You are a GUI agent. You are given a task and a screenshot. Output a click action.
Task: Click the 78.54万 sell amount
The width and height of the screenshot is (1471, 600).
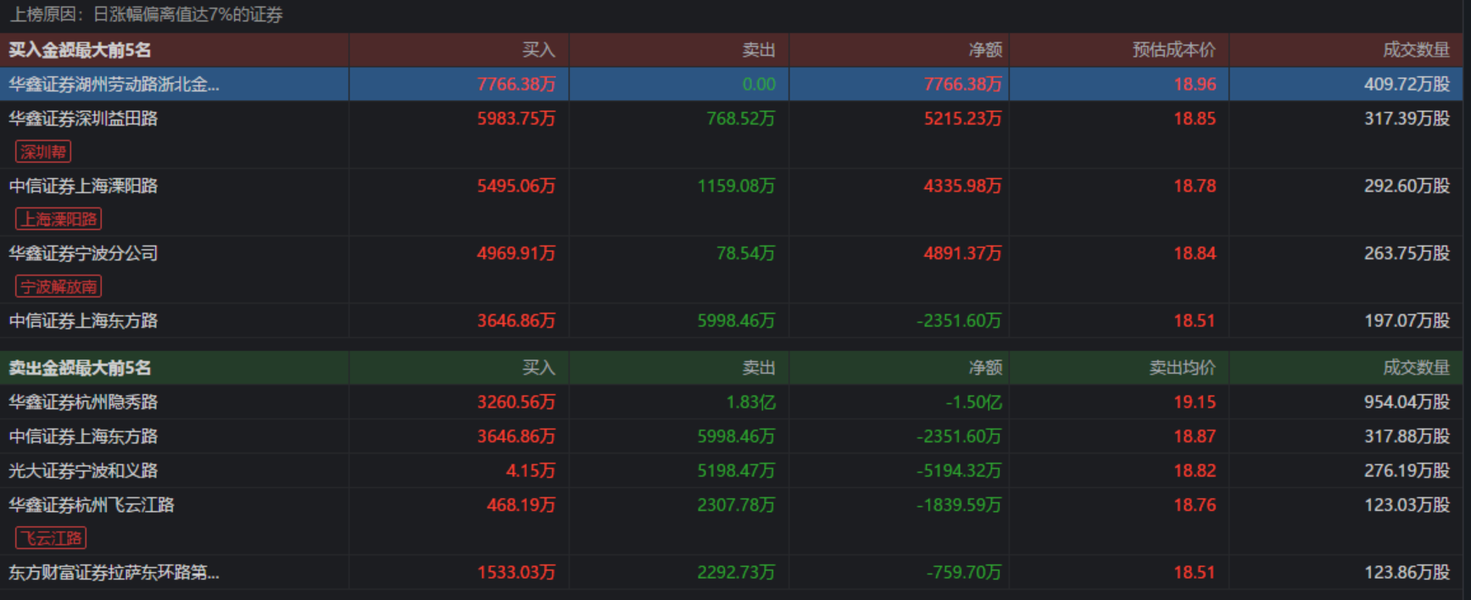[745, 254]
